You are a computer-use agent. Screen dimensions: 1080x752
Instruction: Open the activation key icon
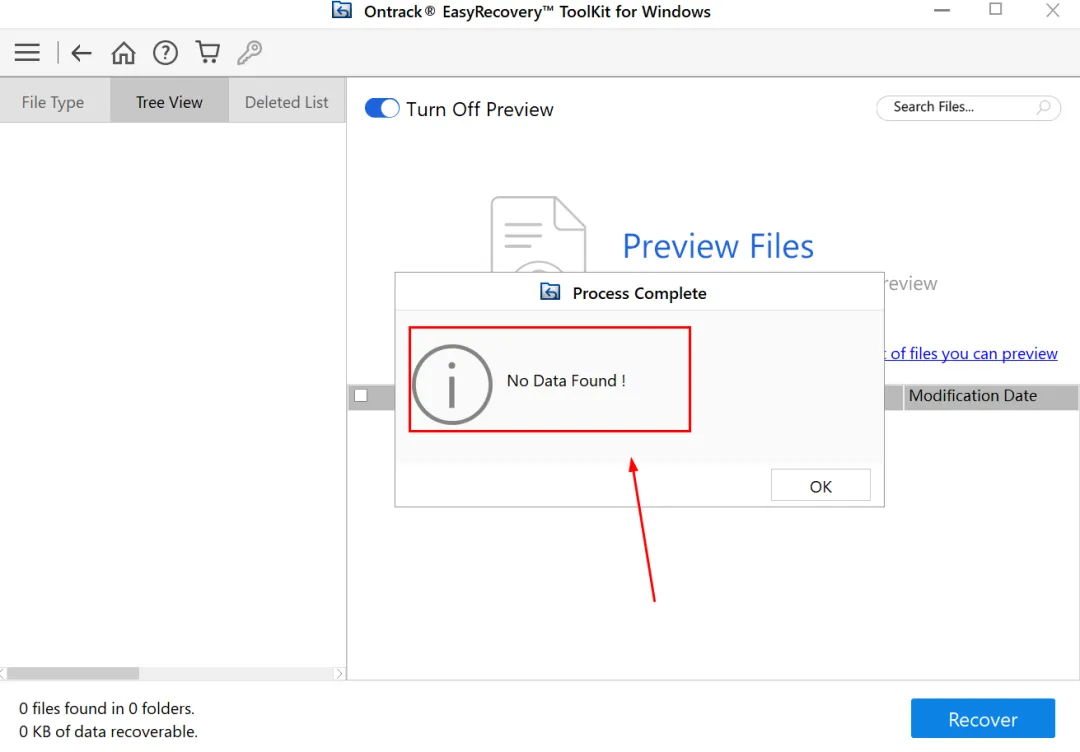tap(249, 52)
